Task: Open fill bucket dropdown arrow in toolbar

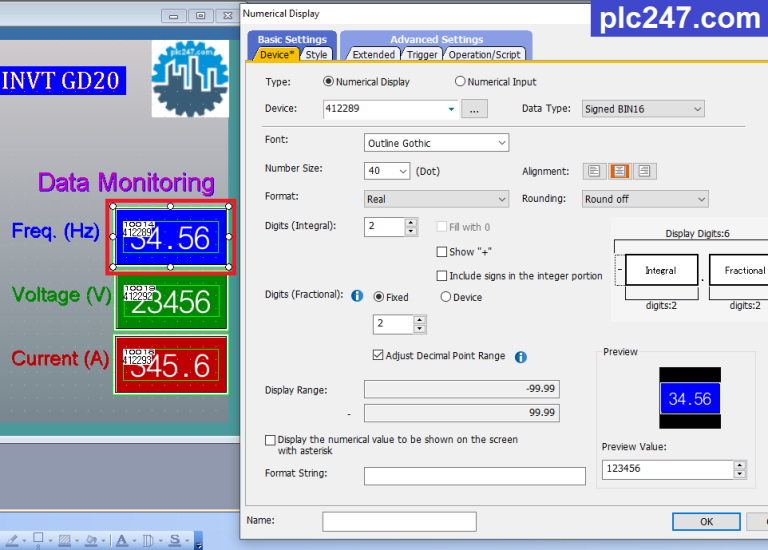Action: click(103, 541)
